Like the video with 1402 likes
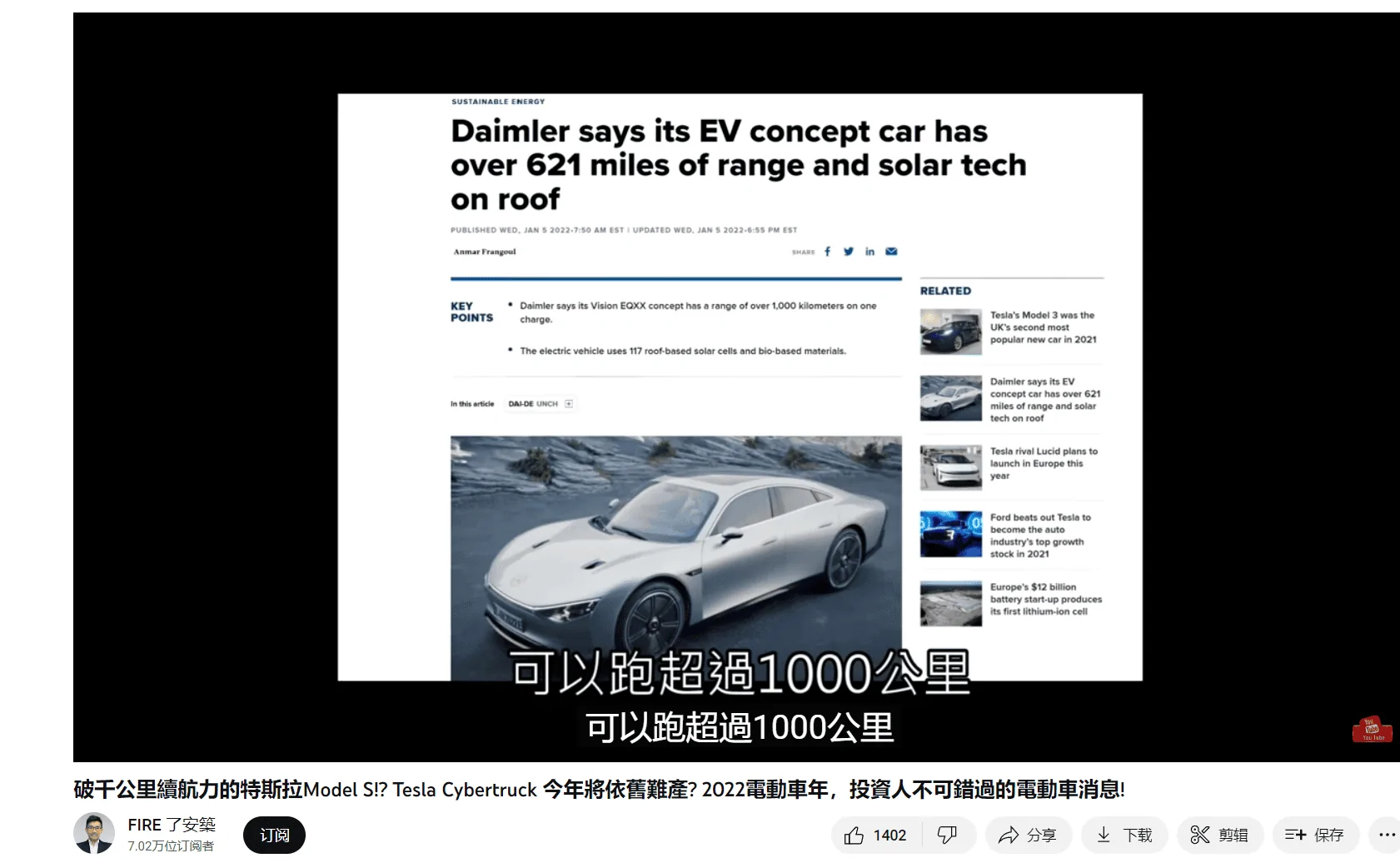Image resolution: width=1400 pixels, height=868 pixels. [875, 836]
